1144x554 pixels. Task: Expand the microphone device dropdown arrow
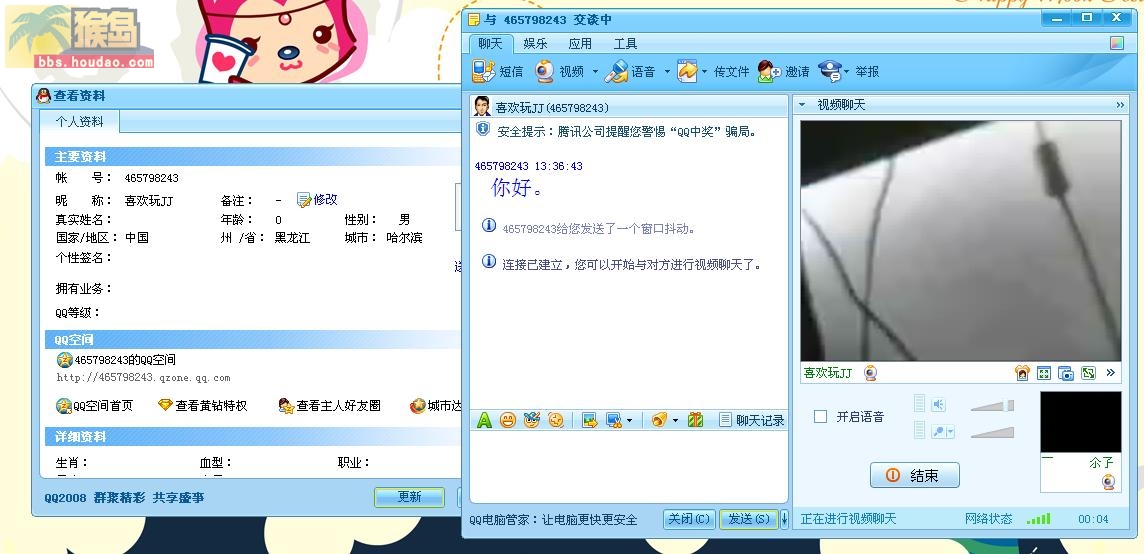coord(951,433)
